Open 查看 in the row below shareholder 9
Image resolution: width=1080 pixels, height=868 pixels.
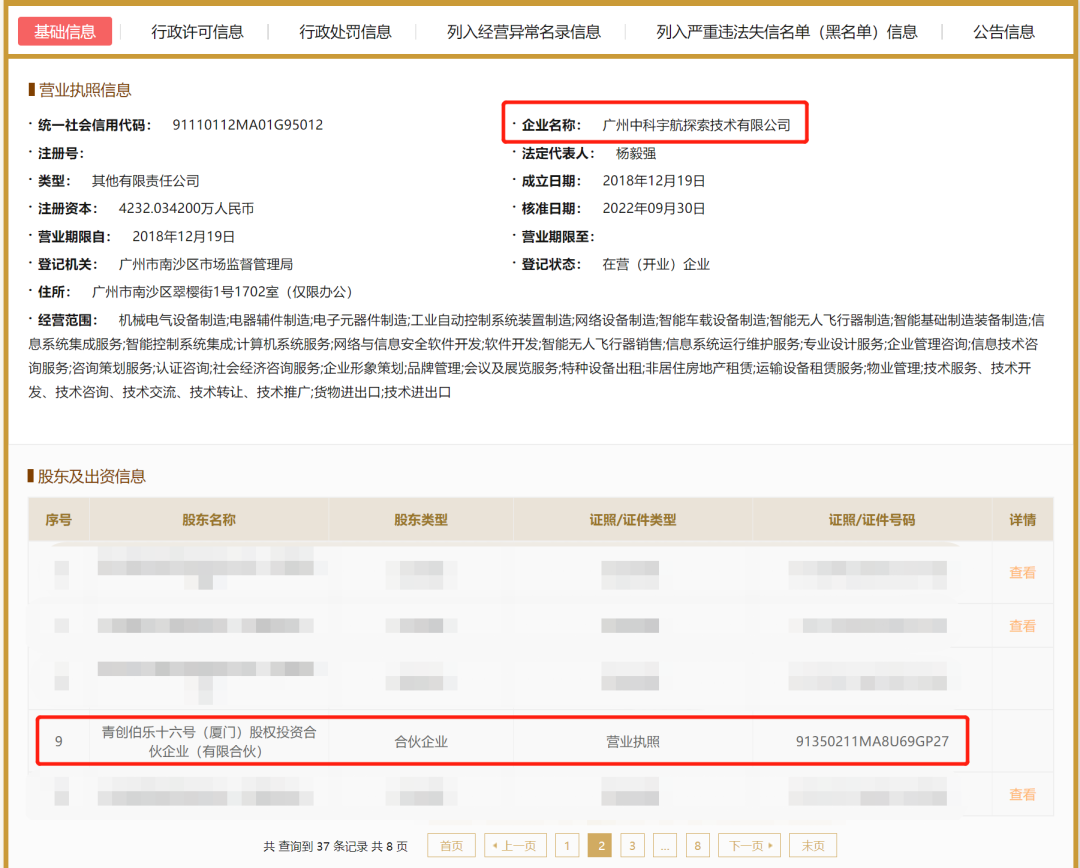tap(1022, 794)
